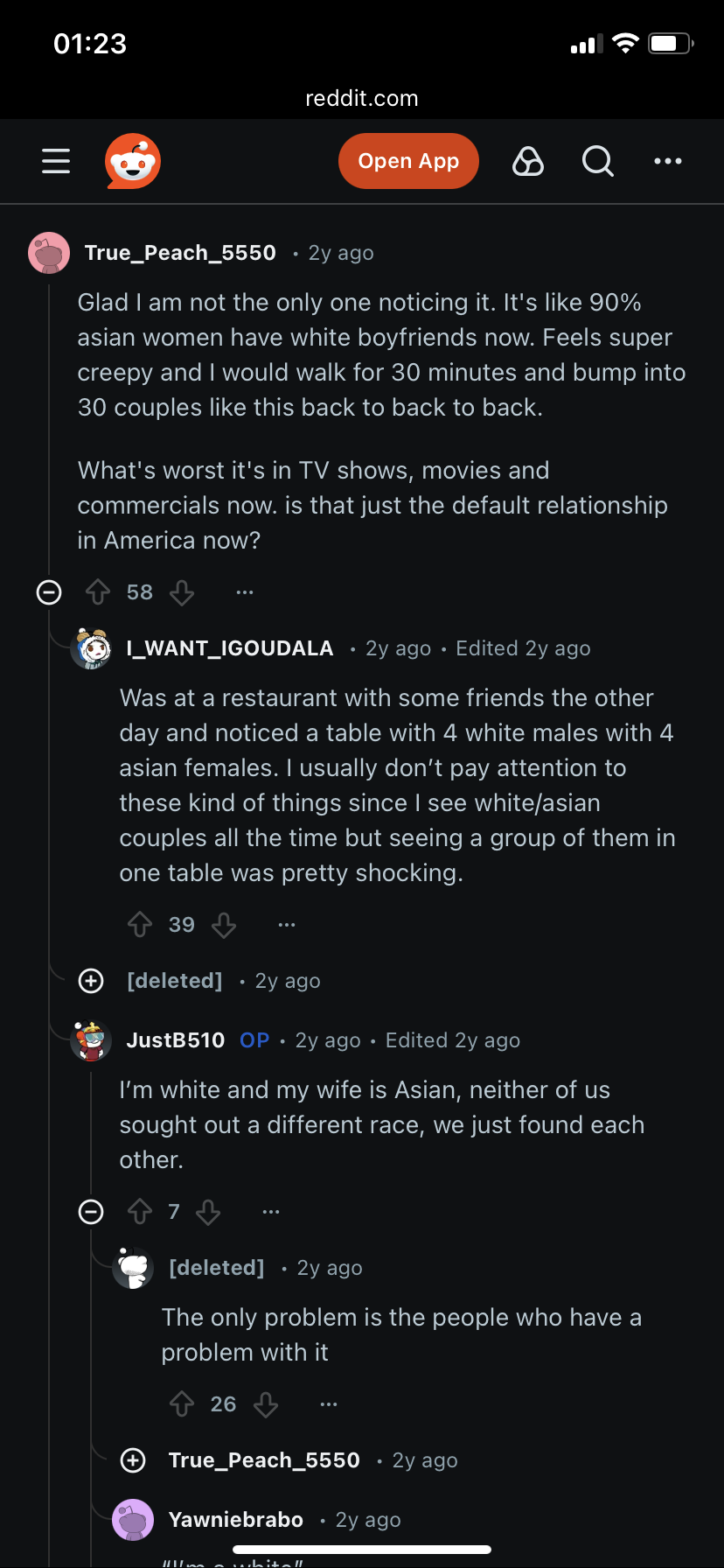Upvote True_Peach_5550's comment with 58 points
Image resolution: width=724 pixels, height=1568 pixels.
pos(98,592)
